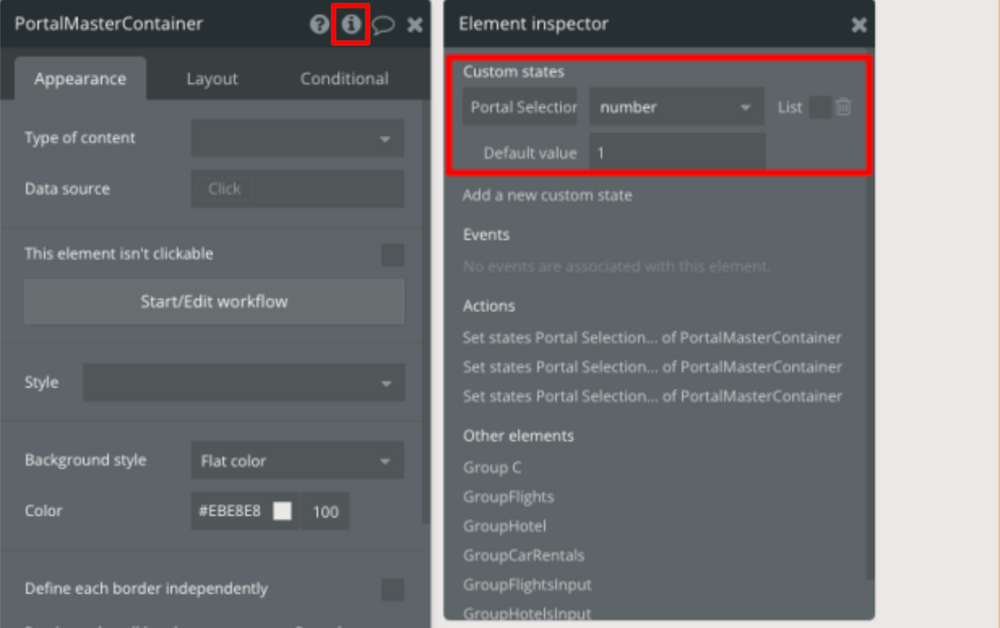Open the Type of content dropdown
The image size is (1000, 628).
pos(296,139)
